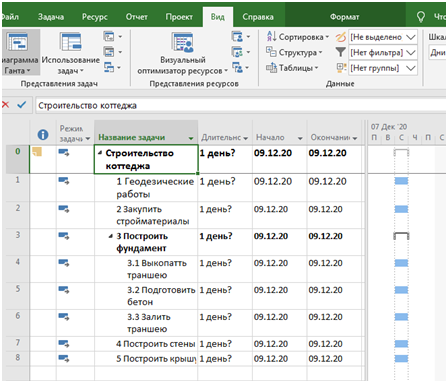Click the note icon in row 0

pos(37,152)
